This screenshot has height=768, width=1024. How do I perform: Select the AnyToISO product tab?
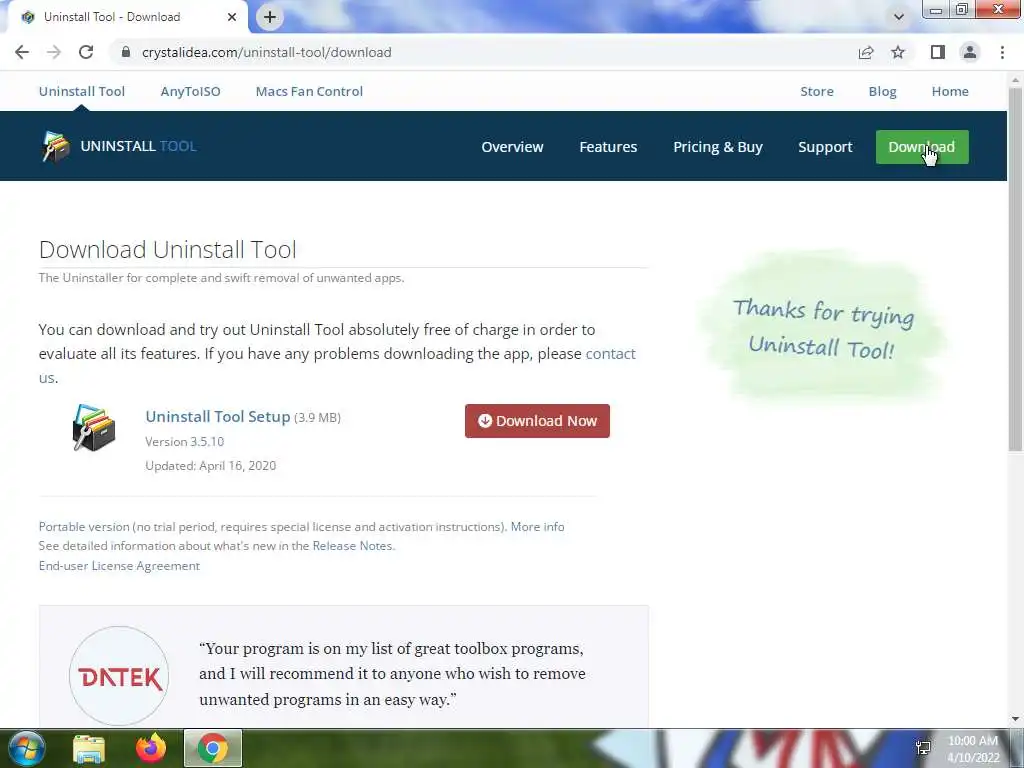tap(191, 91)
